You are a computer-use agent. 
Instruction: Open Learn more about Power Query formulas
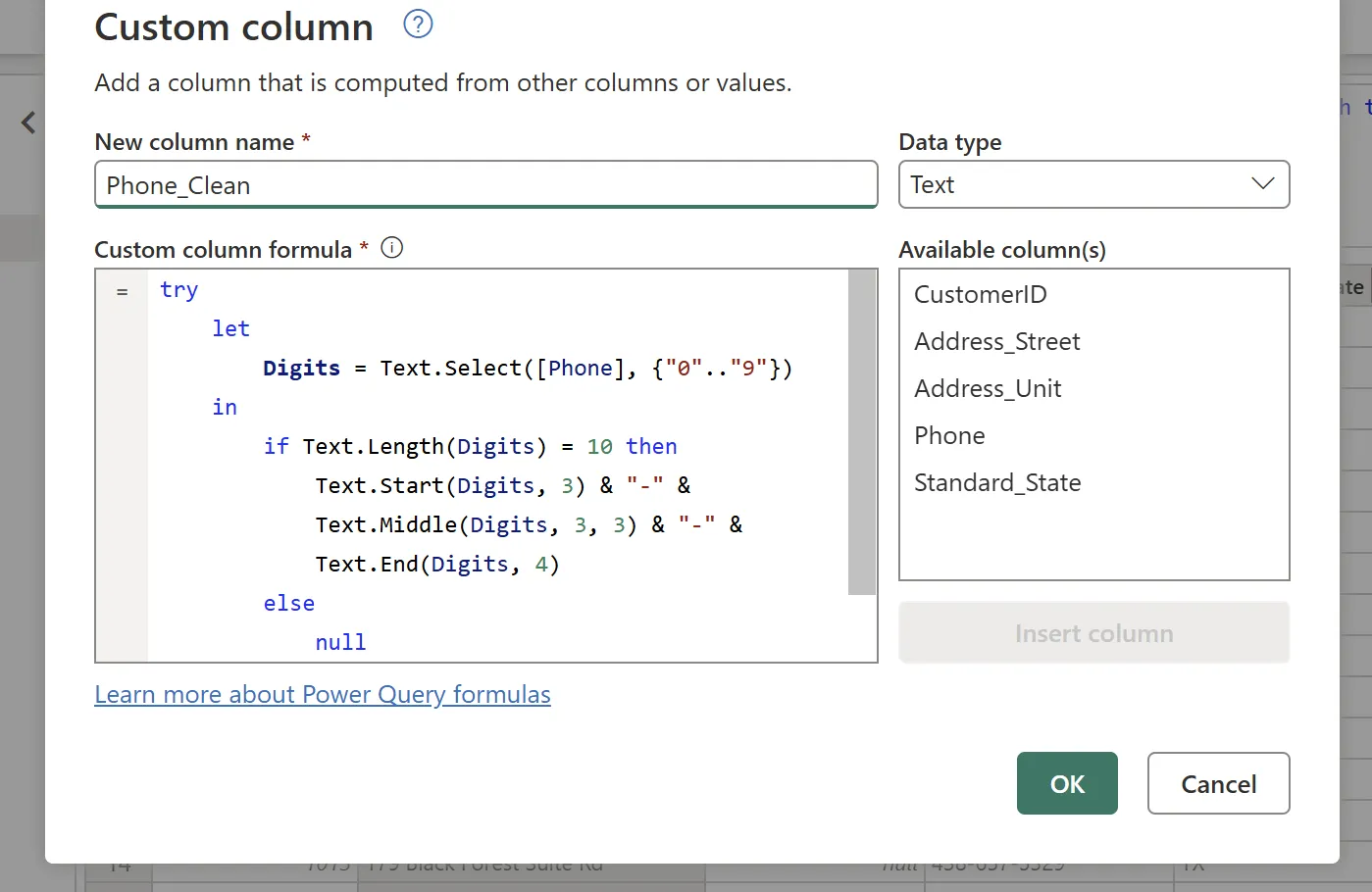(x=323, y=694)
